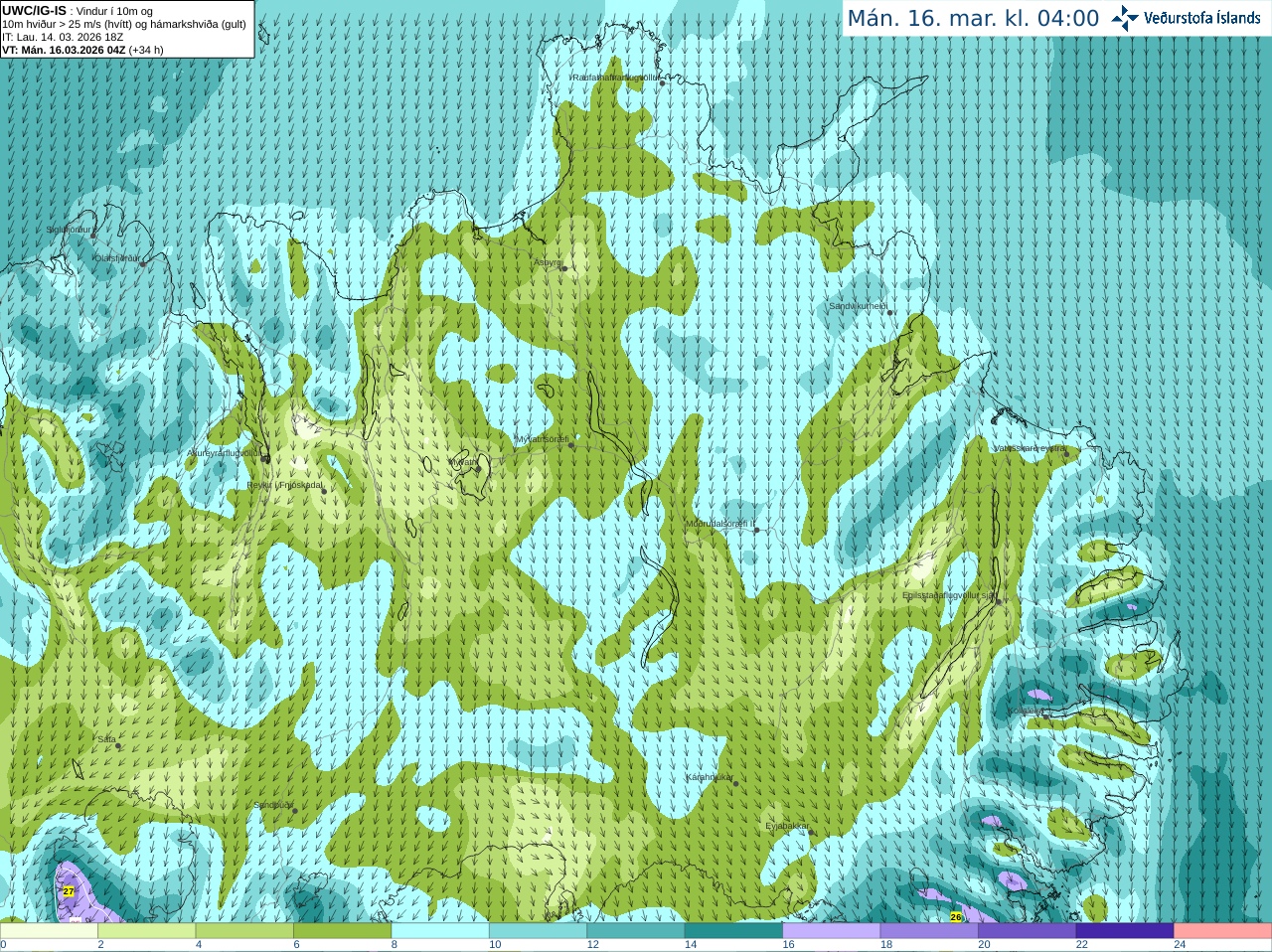Click the Siglufjörður station label
This screenshot has width=1272, height=952.
tap(70, 230)
